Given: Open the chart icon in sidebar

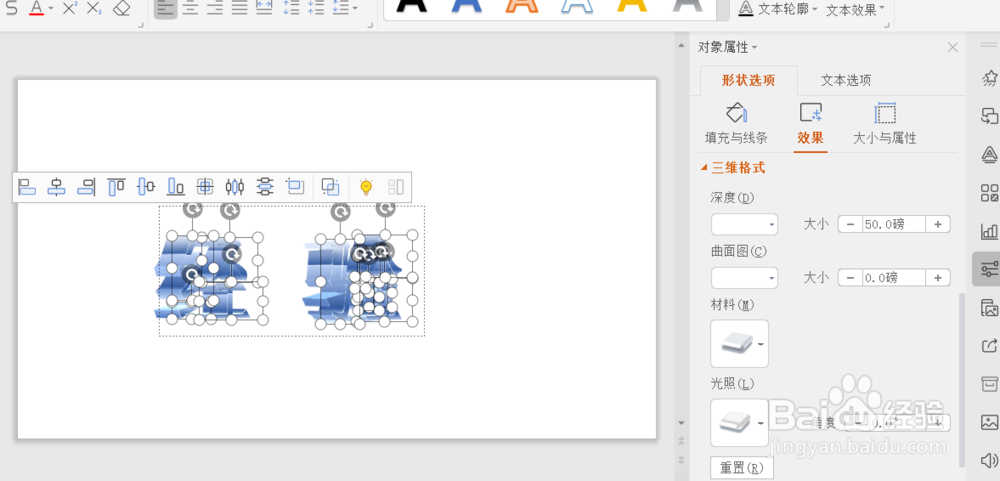Looking at the screenshot, I should (989, 231).
